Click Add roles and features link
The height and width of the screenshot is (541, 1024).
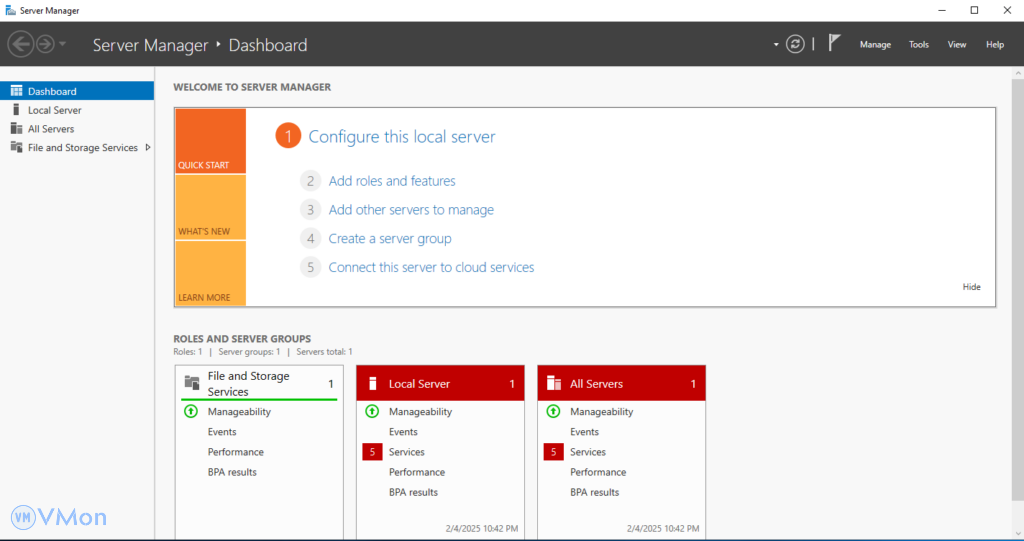coord(391,181)
